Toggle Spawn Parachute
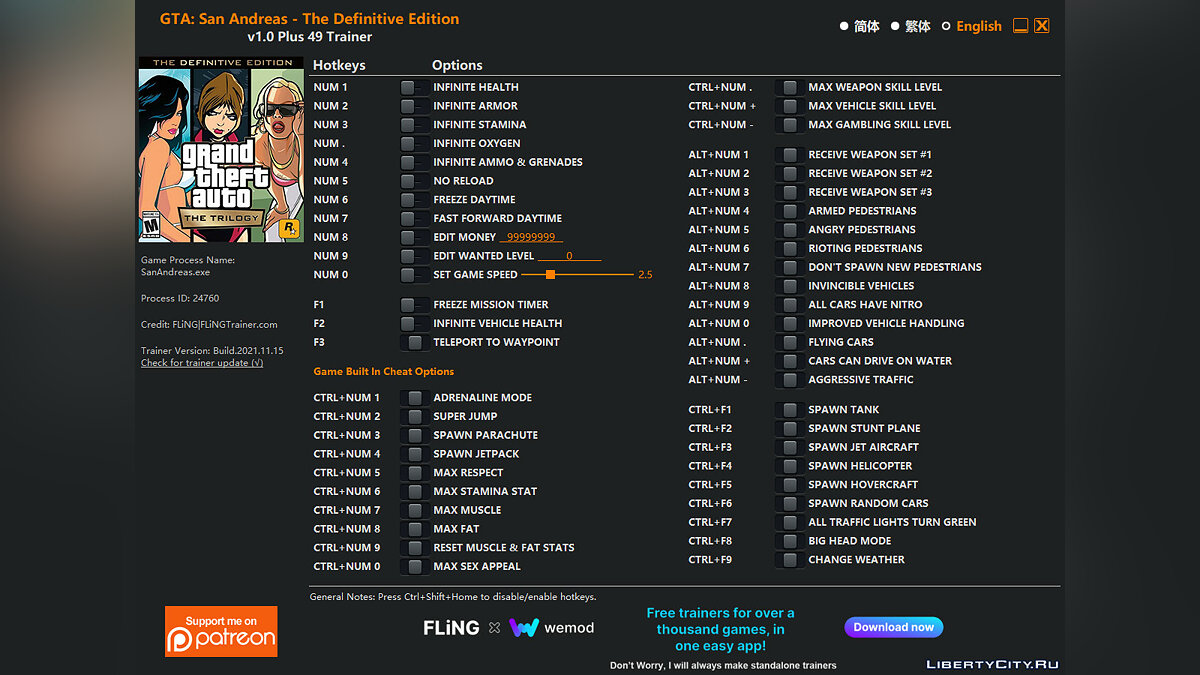1200x675 pixels. (x=414, y=436)
